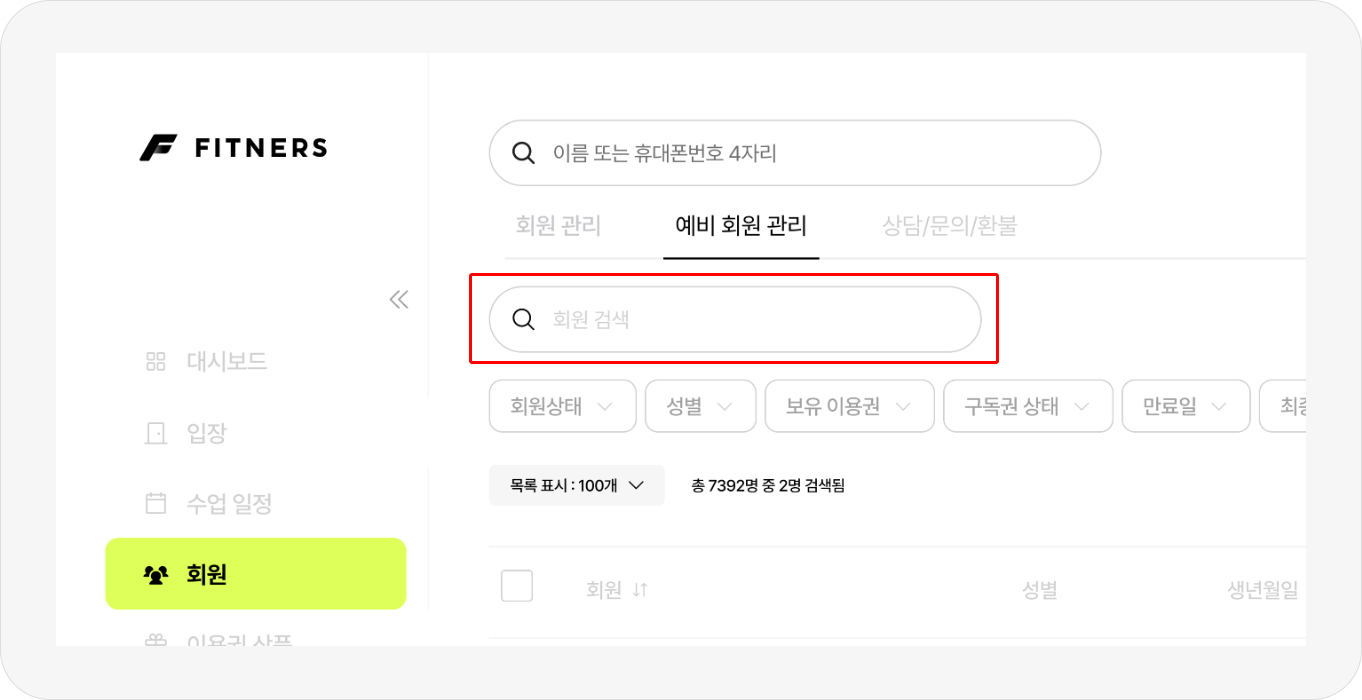Click the gift icon for 이용권 상품
This screenshot has width=1362, height=700.
156,640
